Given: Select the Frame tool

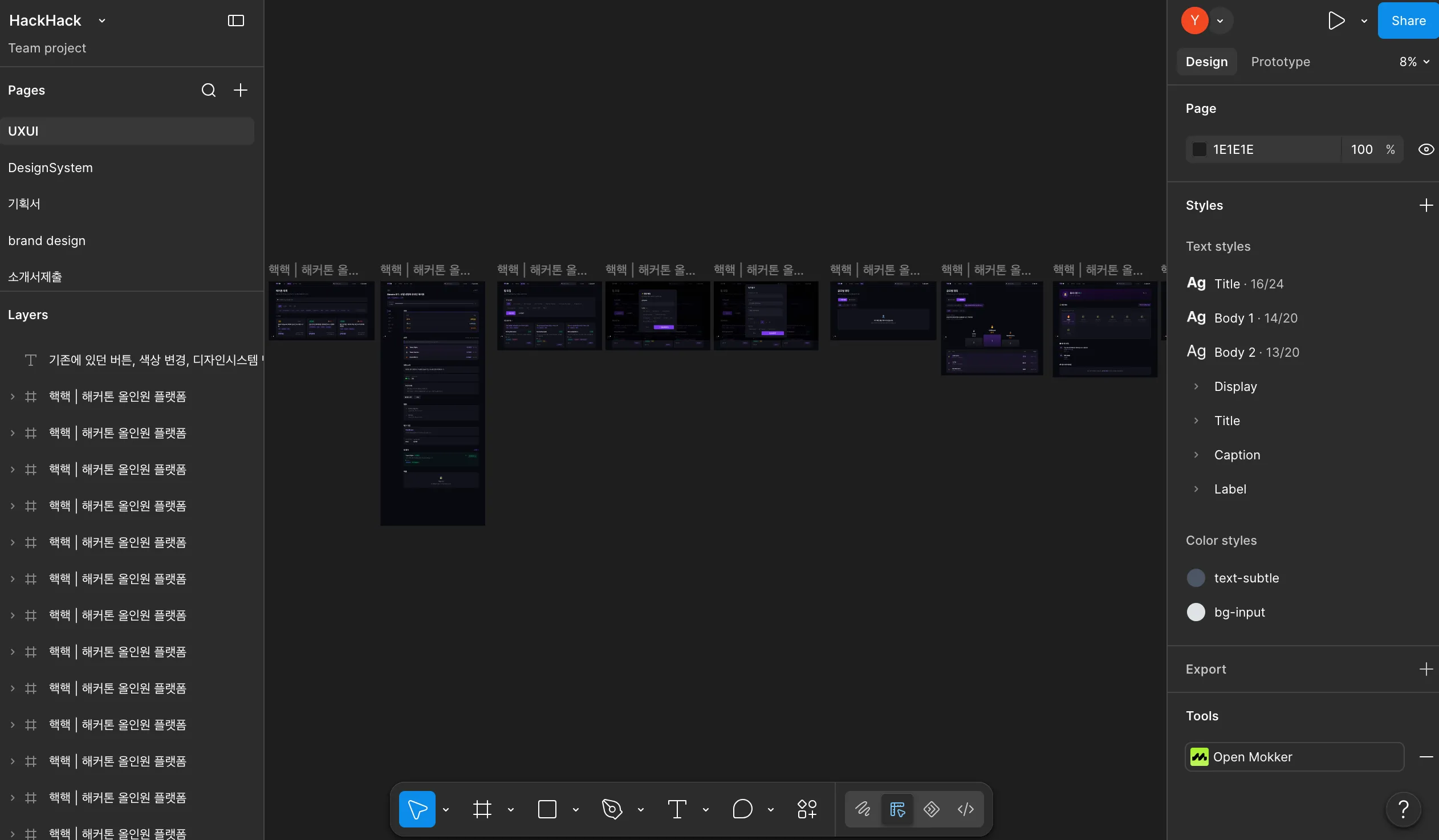Looking at the screenshot, I should (482, 809).
